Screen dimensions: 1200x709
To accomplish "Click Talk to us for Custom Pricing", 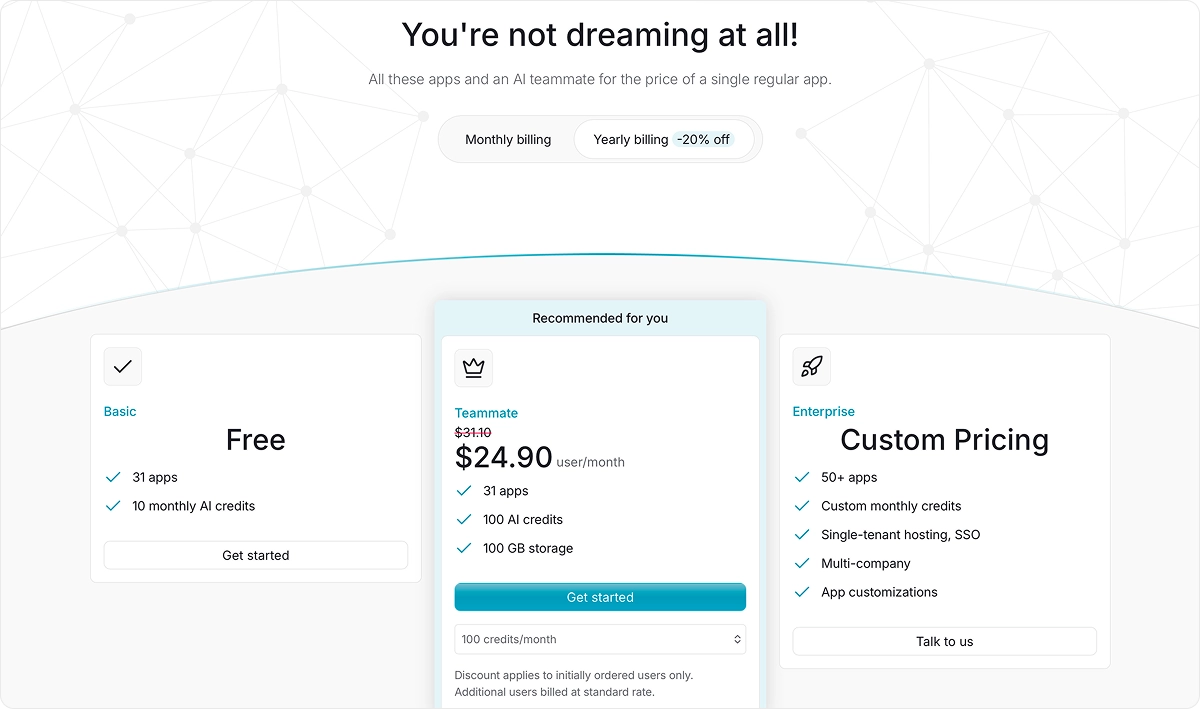I will pos(944,641).
